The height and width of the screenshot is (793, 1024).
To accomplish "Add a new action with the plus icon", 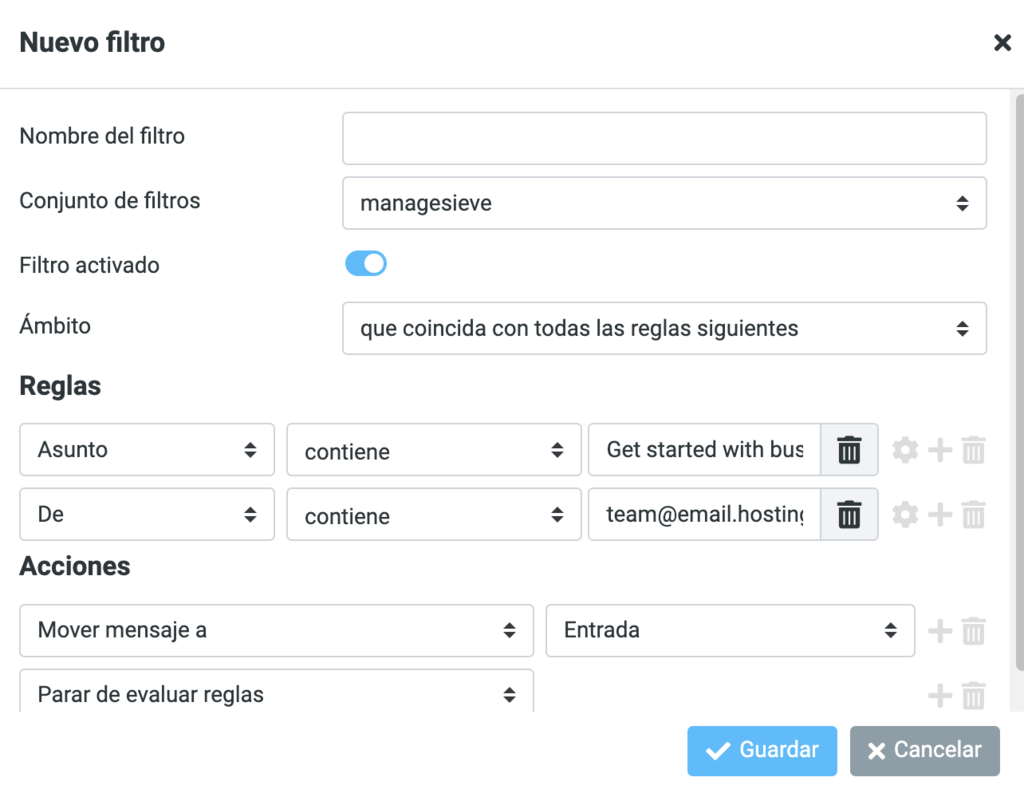I will (940, 631).
